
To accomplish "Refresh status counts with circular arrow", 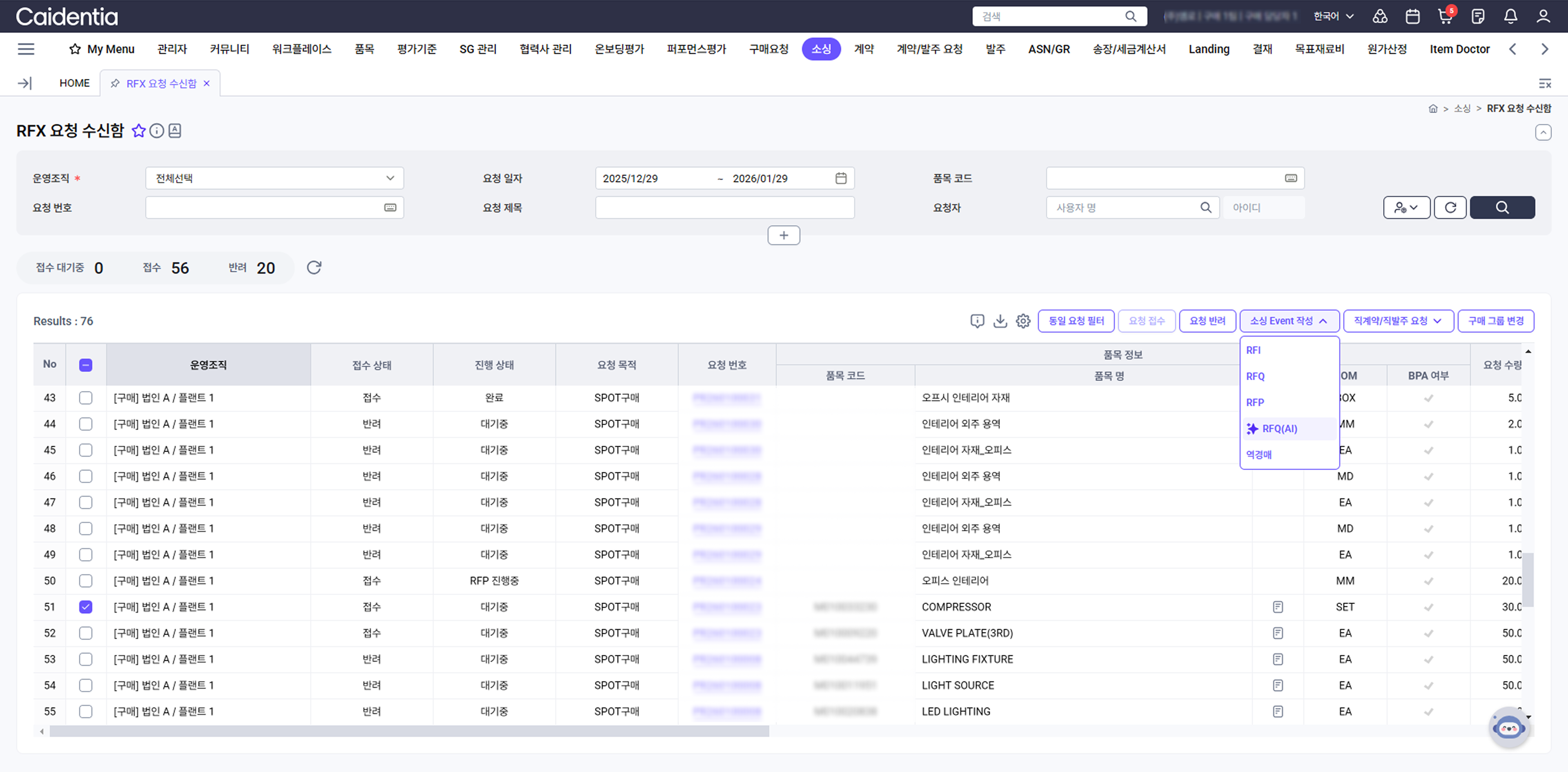I will (314, 267).
